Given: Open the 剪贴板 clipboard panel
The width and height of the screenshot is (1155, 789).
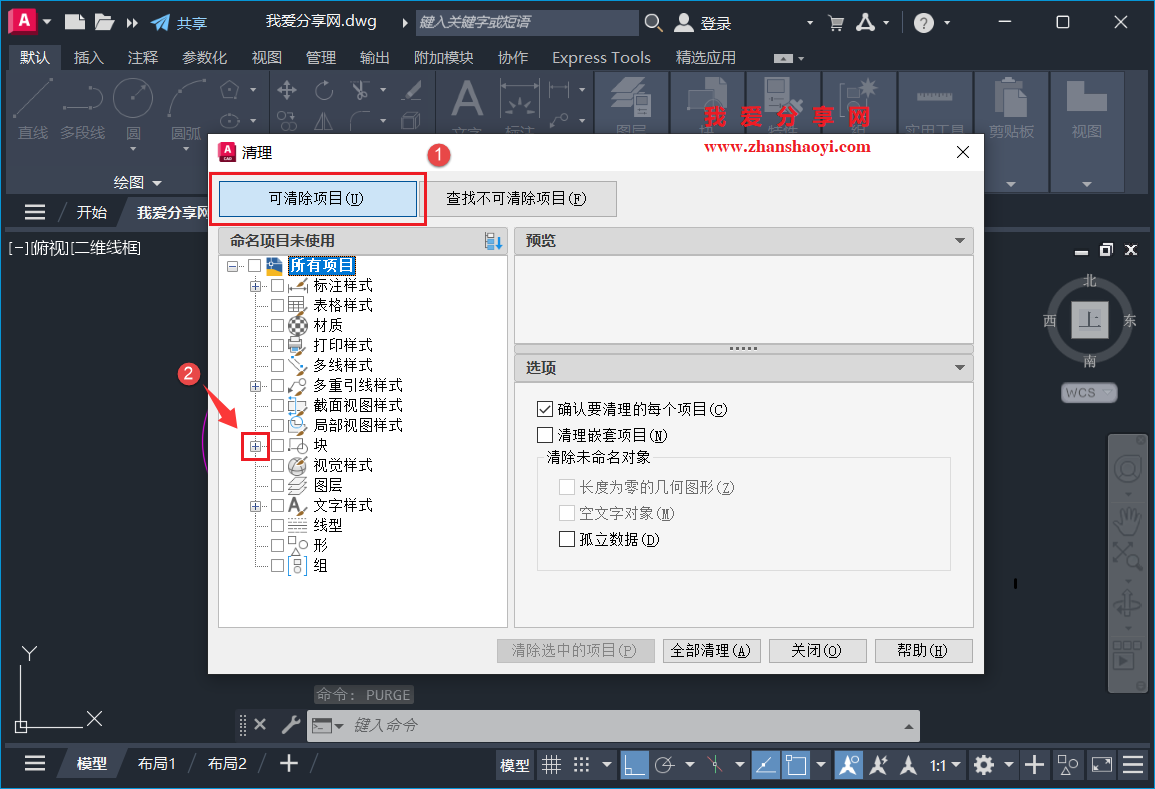Looking at the screenshot, I should [1011, 109].
